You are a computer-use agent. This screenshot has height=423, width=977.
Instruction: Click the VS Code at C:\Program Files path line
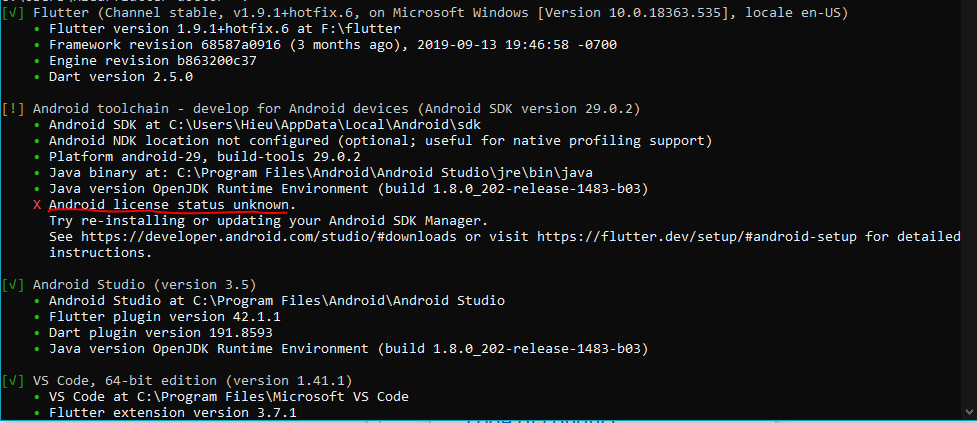229,397
